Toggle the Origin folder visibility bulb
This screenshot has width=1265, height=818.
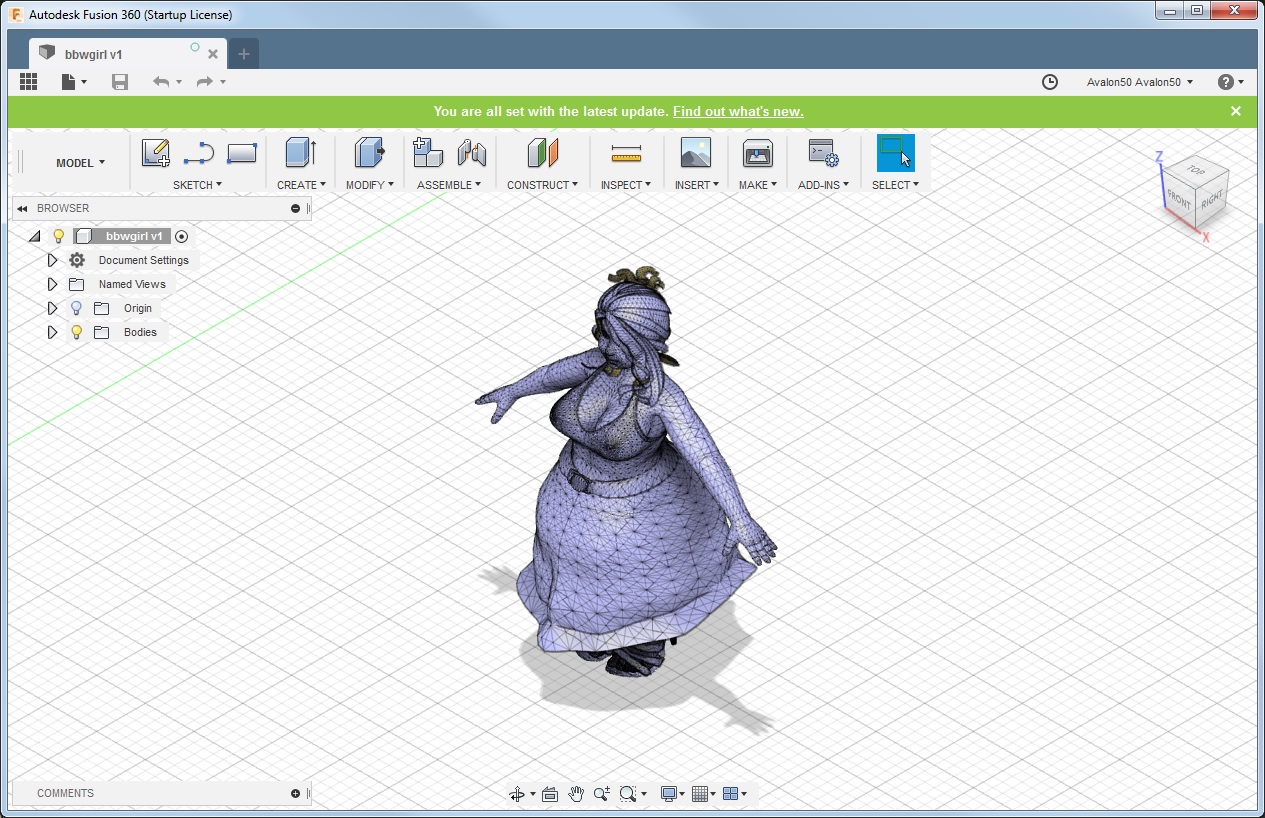[x=77, y=308]
